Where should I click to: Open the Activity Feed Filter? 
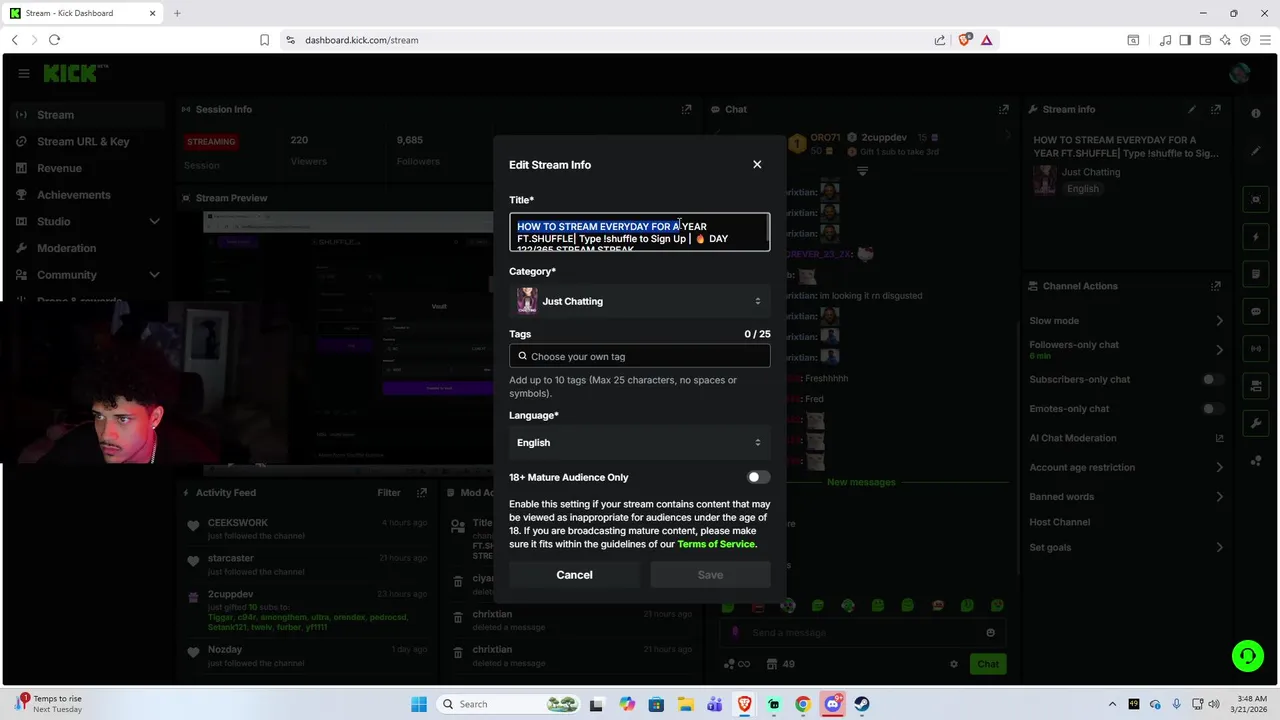389,492
